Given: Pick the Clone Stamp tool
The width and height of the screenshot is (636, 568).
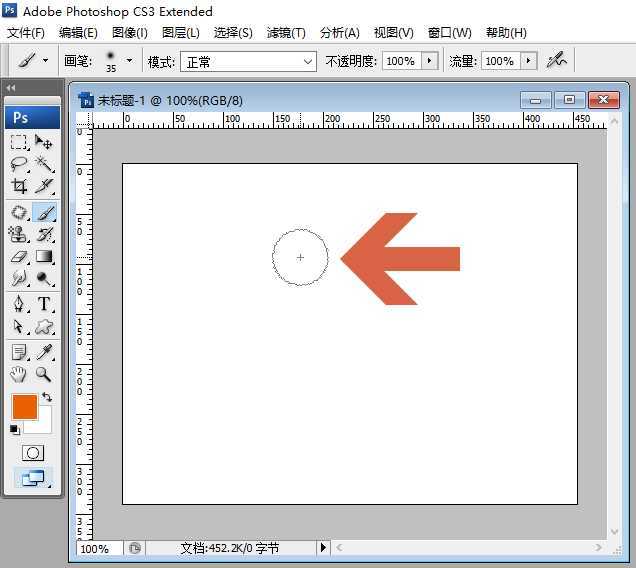Looking at the screenshot, I should coord(19,234).
